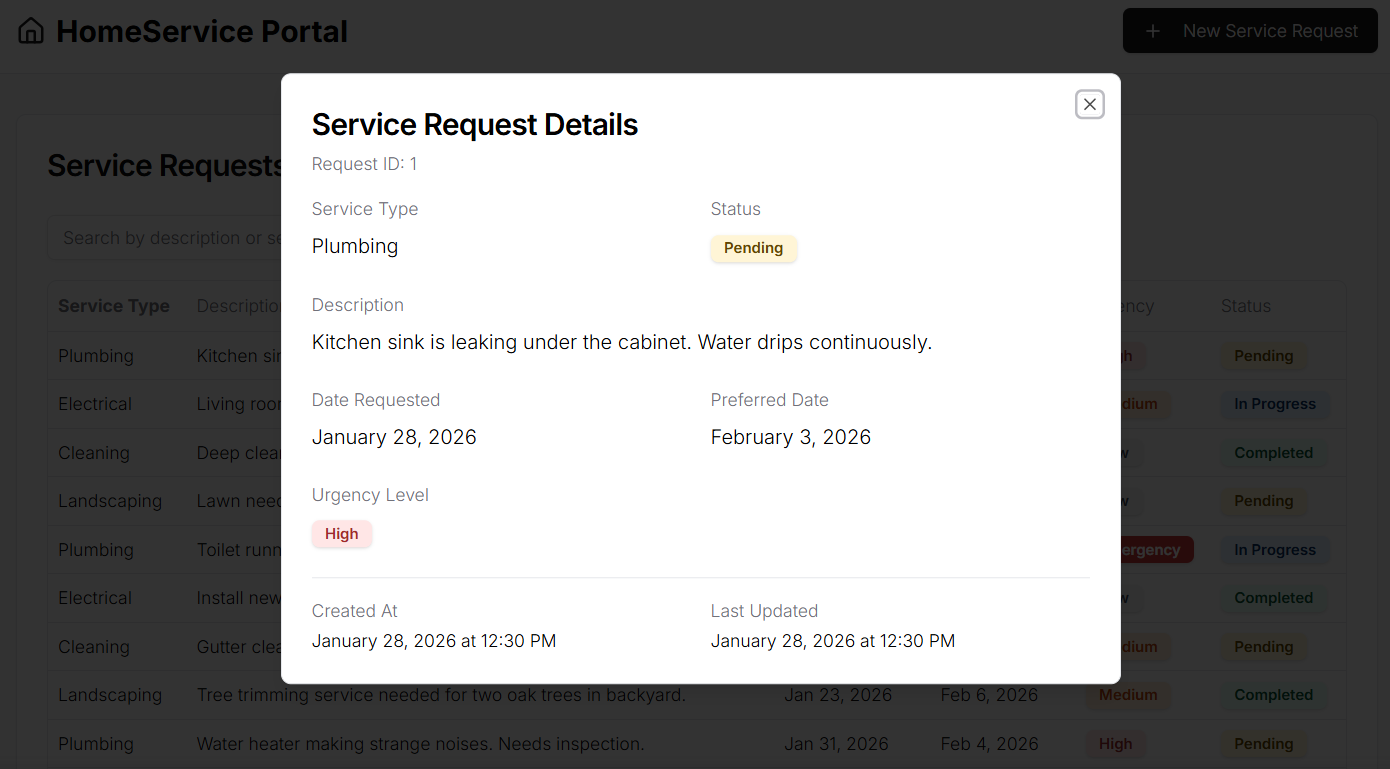Close the Service Request Details dialog
The height and width of the screenshot is (769, 1390).
pyautogui.click(x=1090, y=104)
